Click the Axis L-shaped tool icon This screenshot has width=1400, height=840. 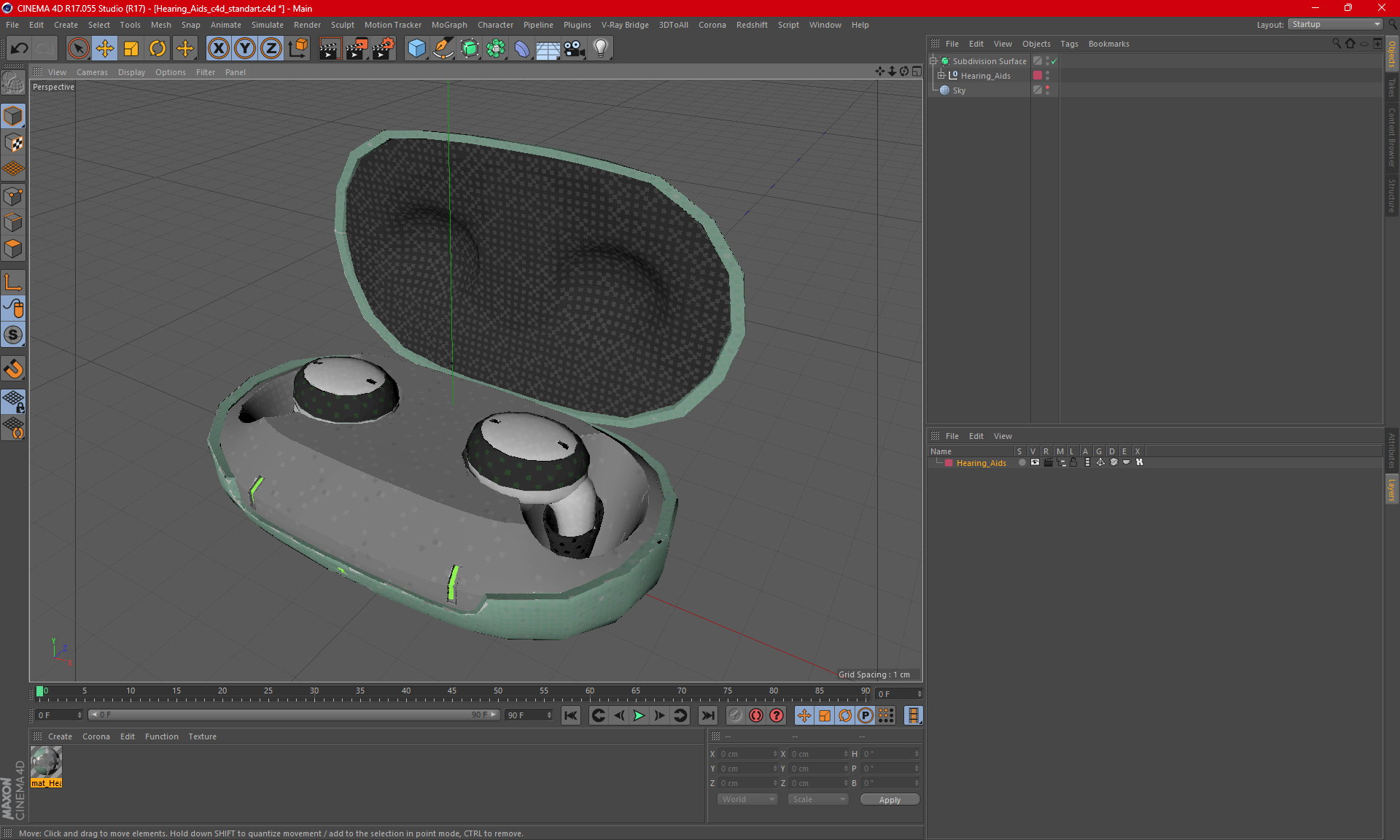click(x=13, y=282)
